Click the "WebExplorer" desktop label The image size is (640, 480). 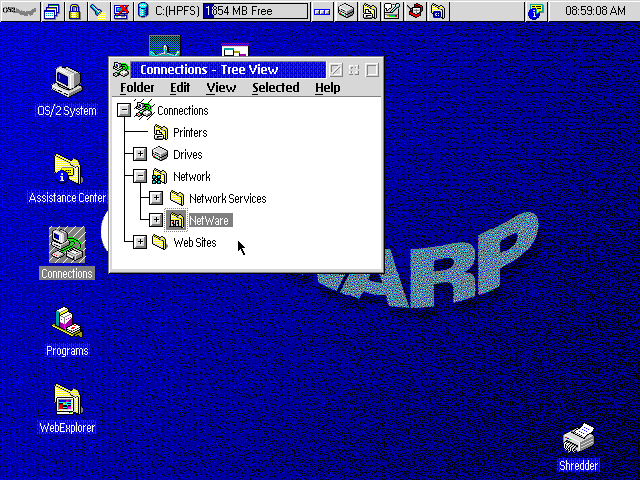click(x=67, y=428)
